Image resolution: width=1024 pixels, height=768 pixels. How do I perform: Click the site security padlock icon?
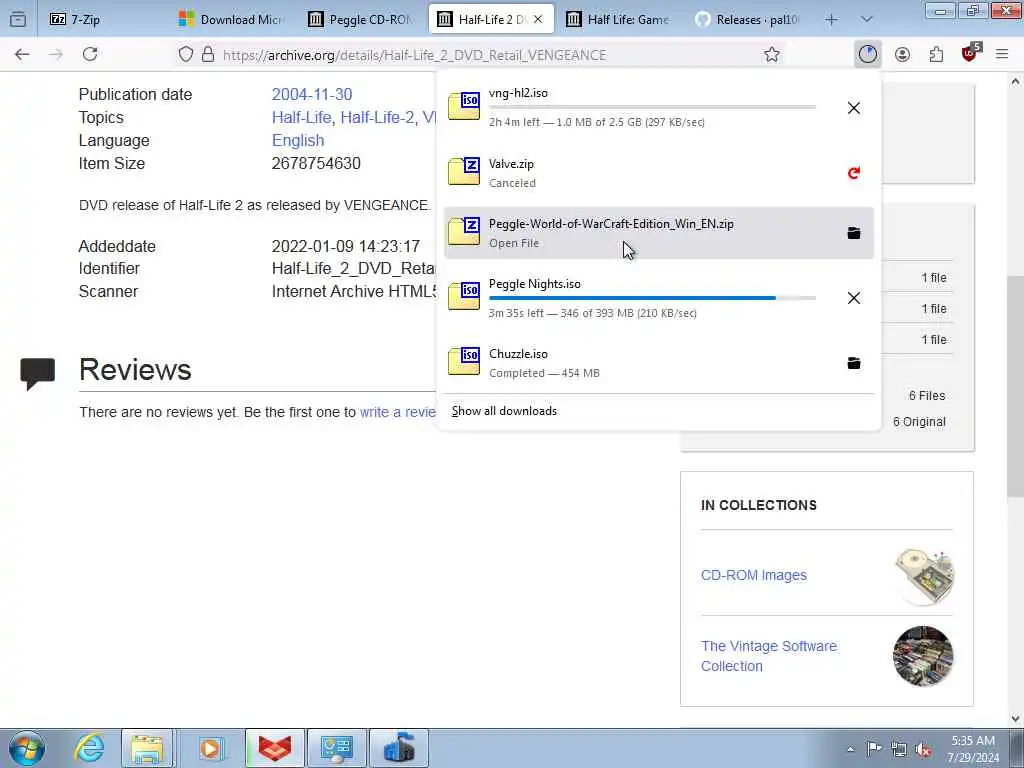[x=208, y=55]
